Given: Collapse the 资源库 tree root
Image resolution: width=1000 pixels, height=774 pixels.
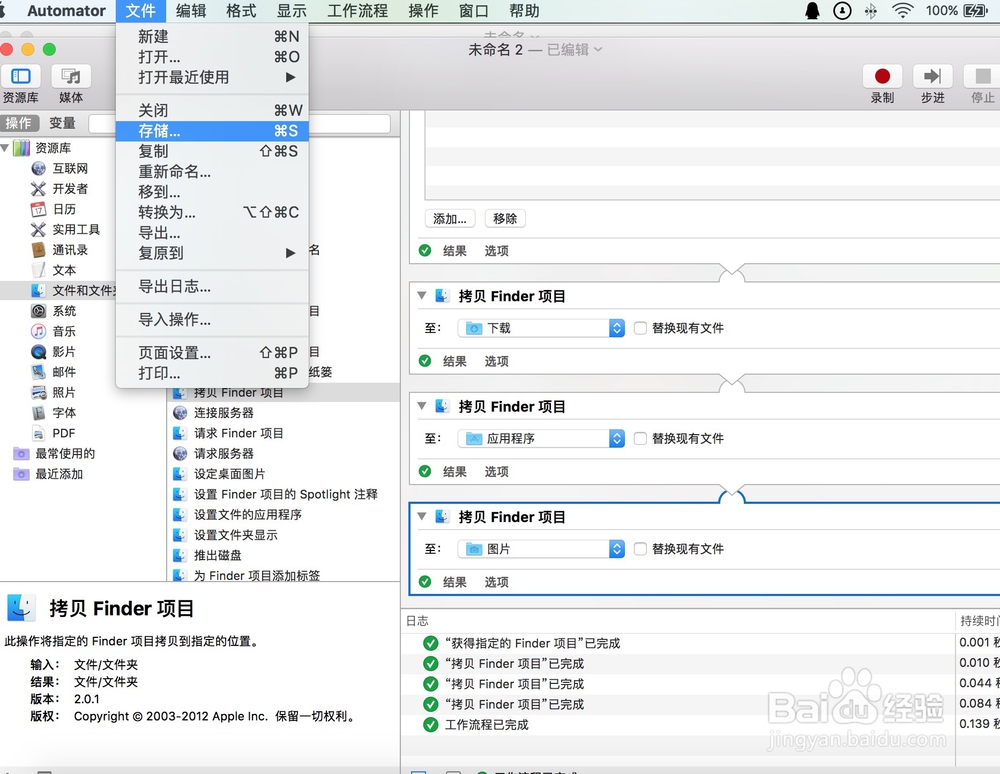Looking at the screenshot, I should tap(5, 148).
